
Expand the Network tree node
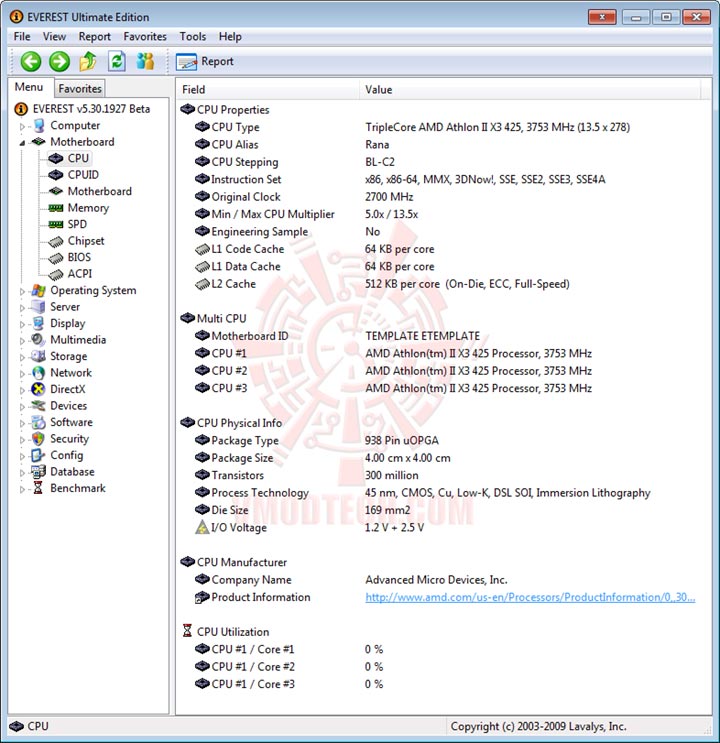(22, 374)
